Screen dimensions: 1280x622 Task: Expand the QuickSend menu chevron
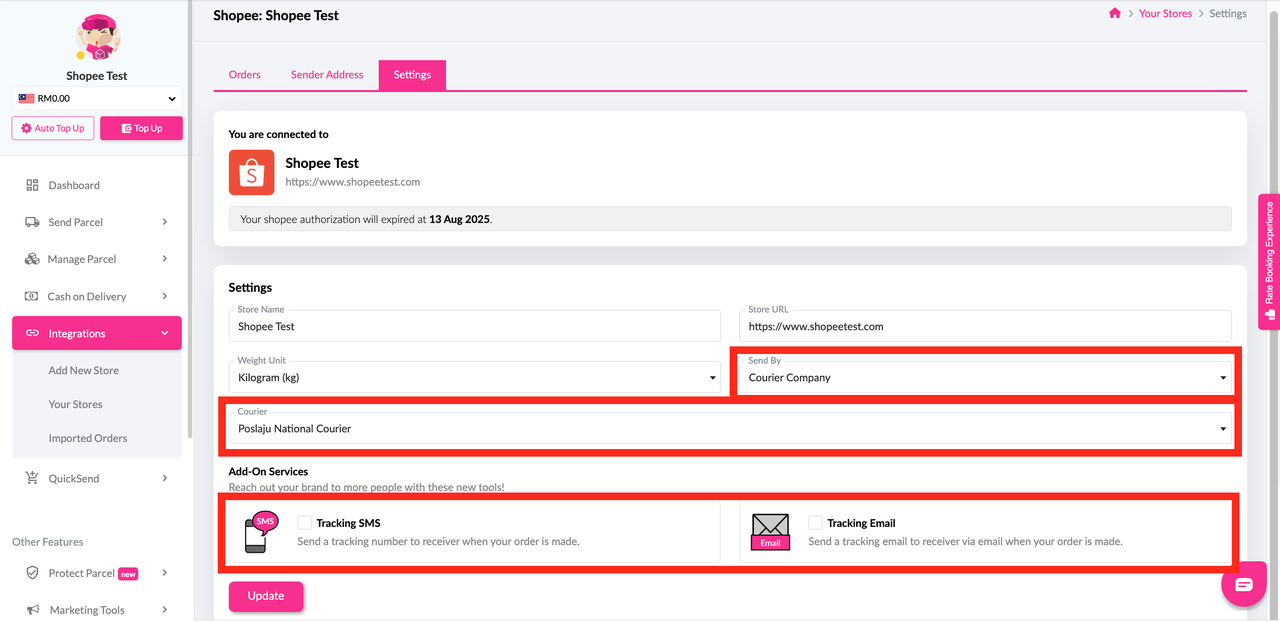click(165, 478)
